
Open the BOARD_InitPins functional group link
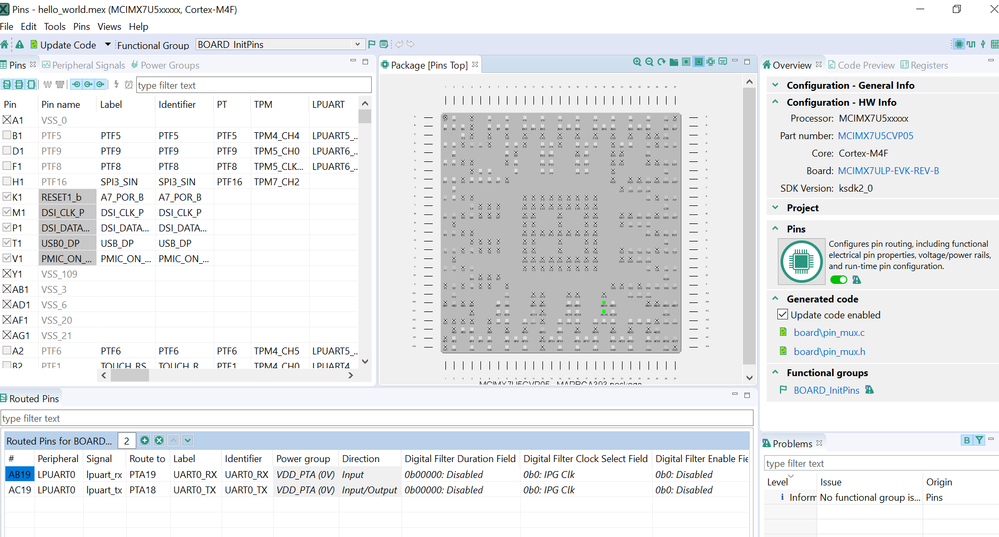(x=826, y=390)
